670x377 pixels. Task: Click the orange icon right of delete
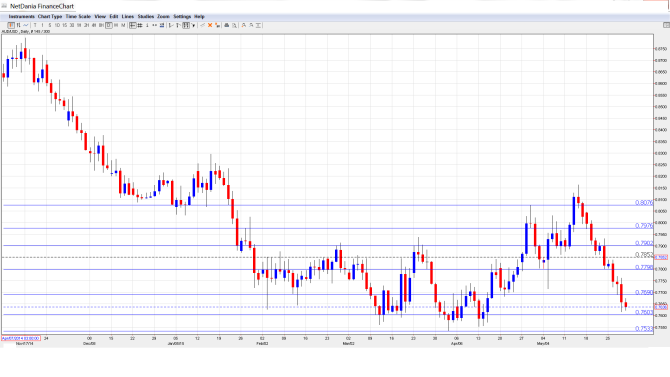coord(217,25)
